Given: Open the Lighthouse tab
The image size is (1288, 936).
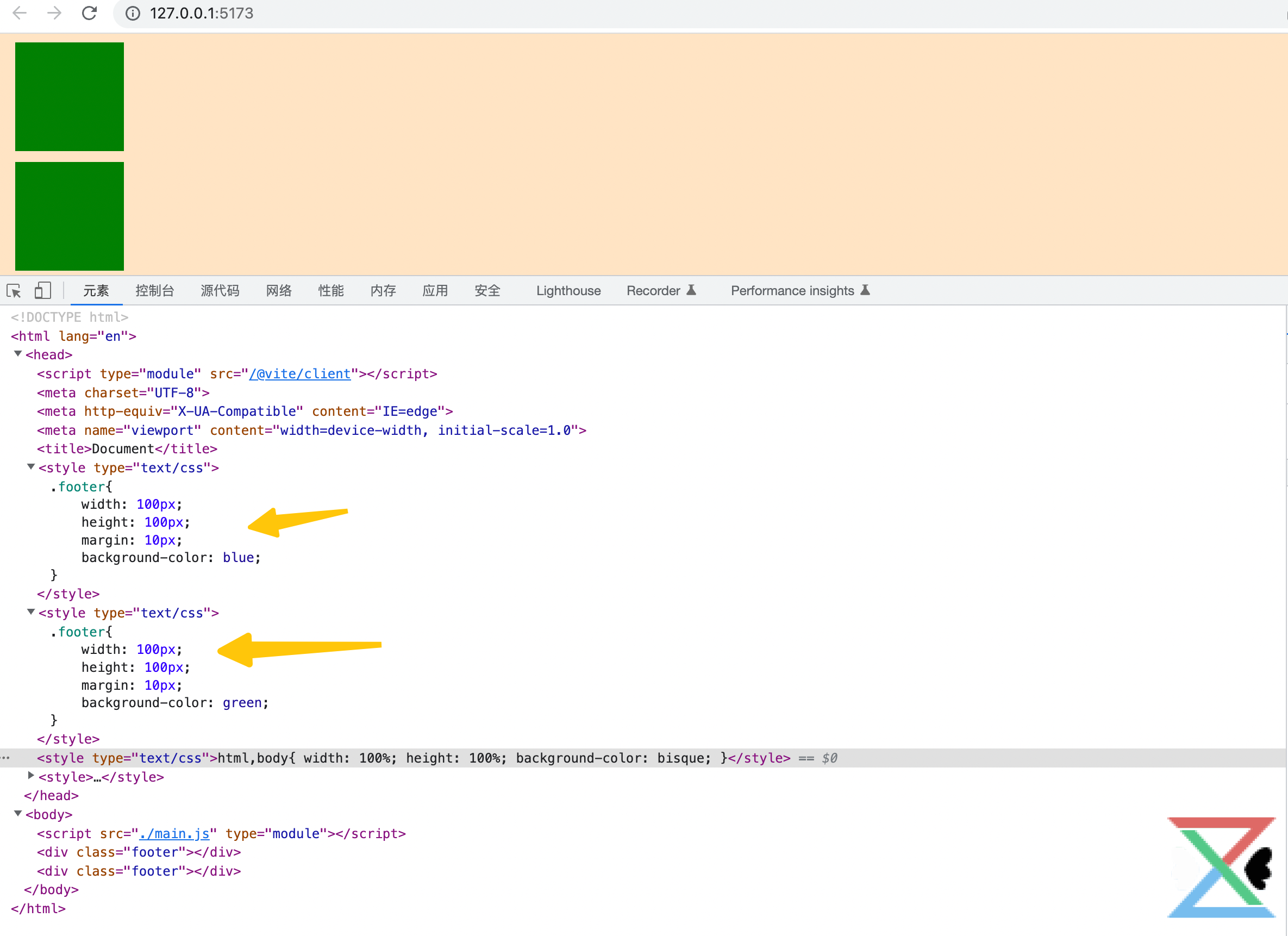Looking at the screenshot, I should tap(568, 291).
